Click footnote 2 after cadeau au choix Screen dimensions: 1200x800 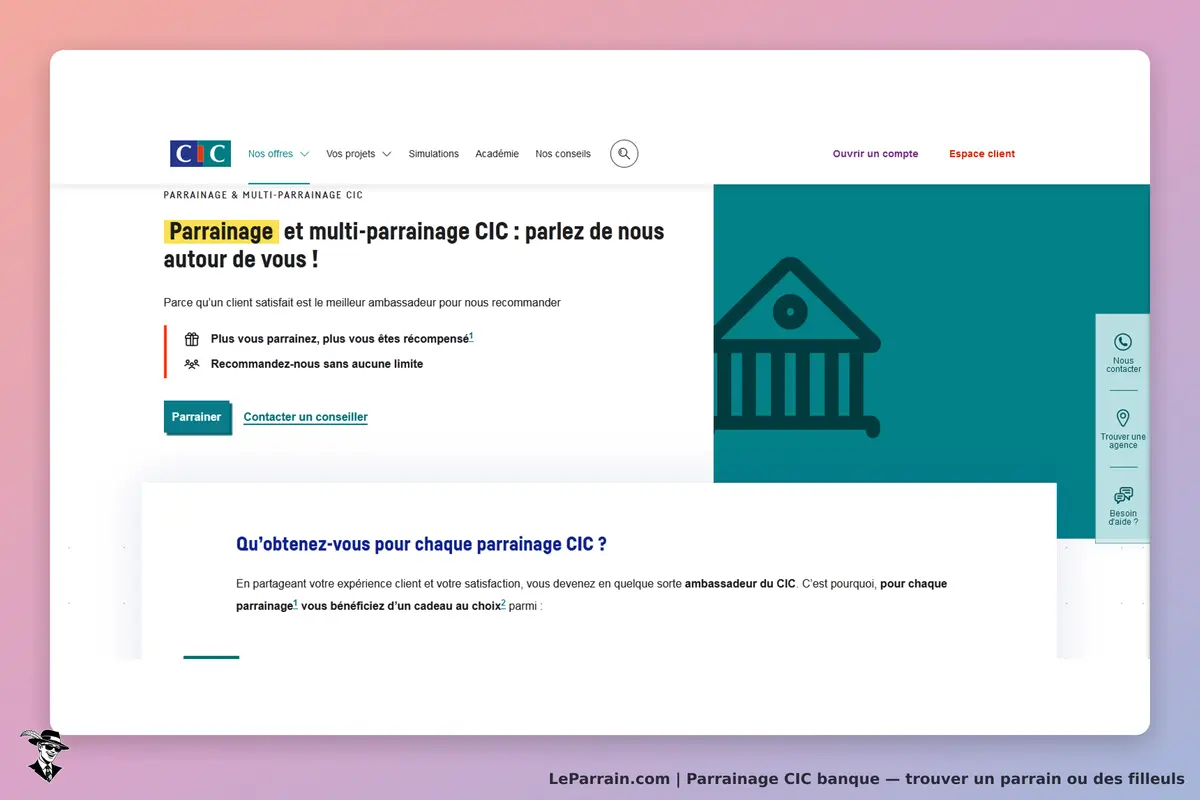click(x=503, y=603)
